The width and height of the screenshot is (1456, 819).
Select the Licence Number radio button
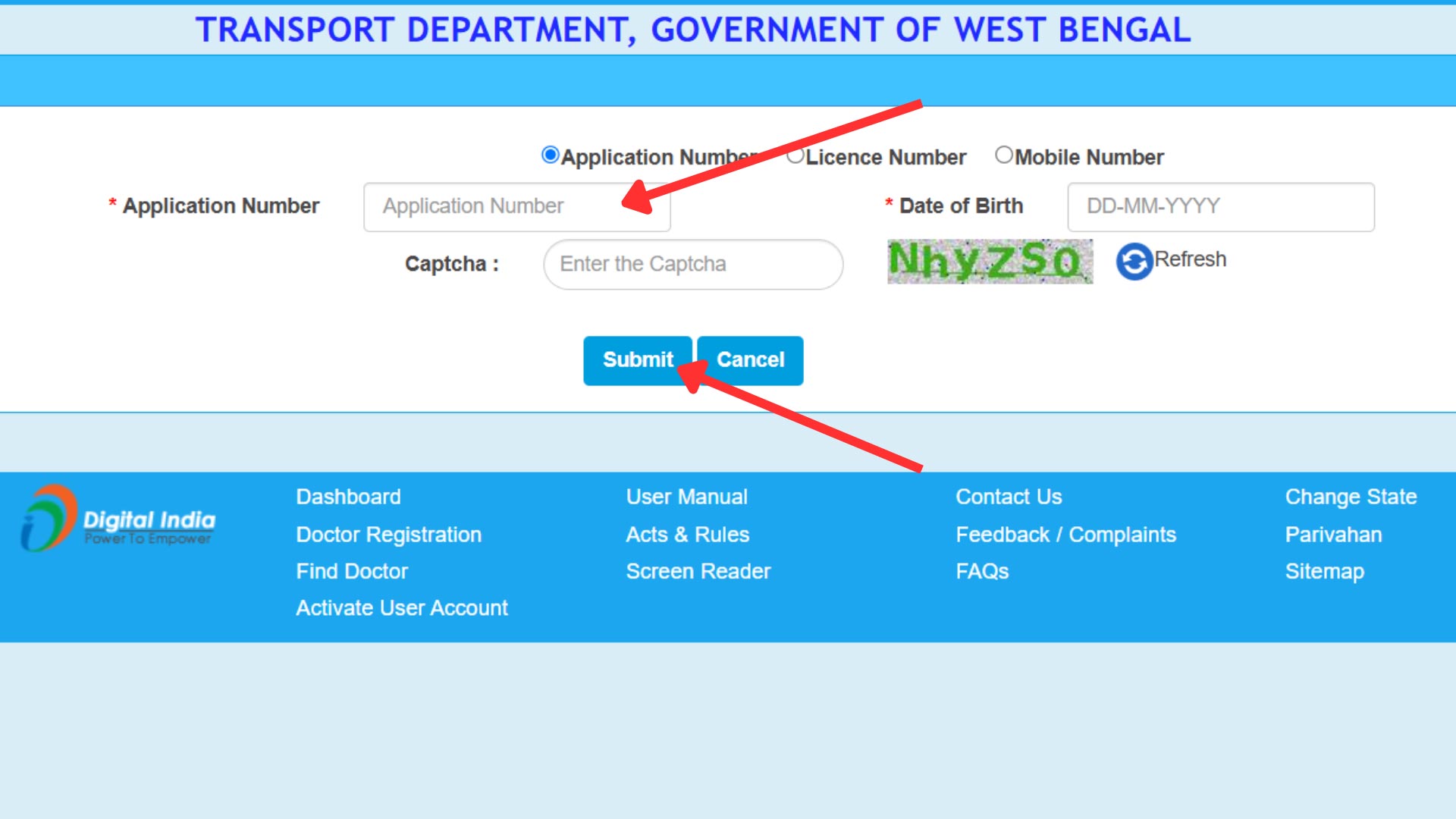(x=795, y=155)
